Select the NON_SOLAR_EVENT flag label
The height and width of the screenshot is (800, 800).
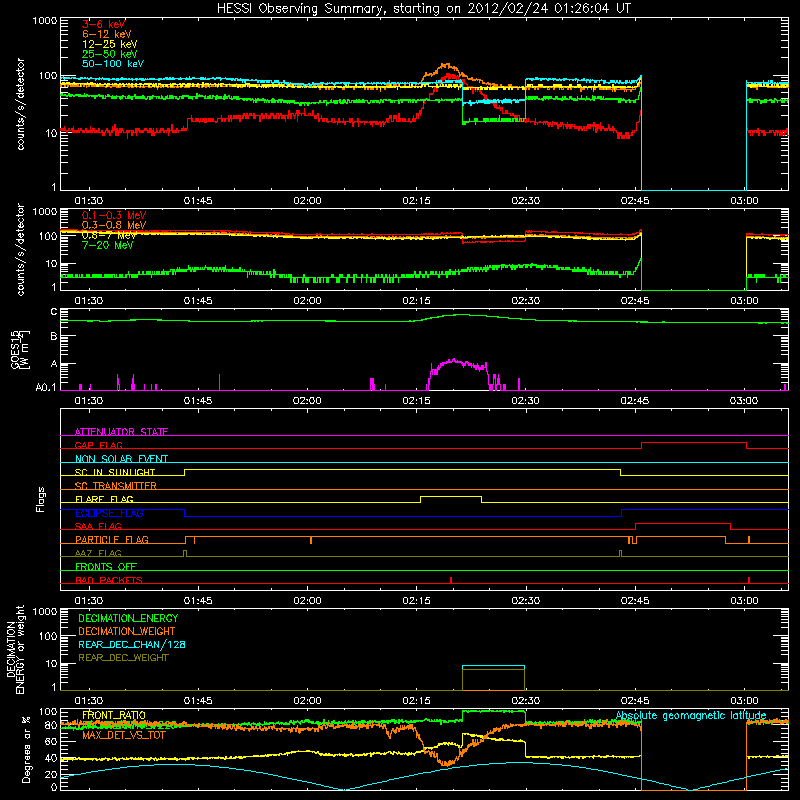click(x=121, y=459)
